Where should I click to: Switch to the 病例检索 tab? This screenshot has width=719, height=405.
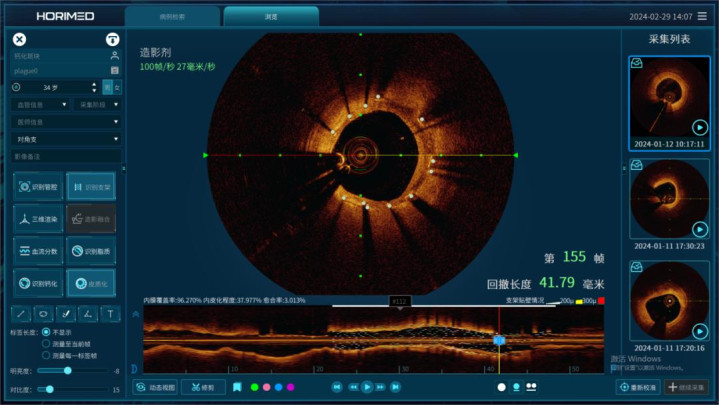(x=172, y=17)
